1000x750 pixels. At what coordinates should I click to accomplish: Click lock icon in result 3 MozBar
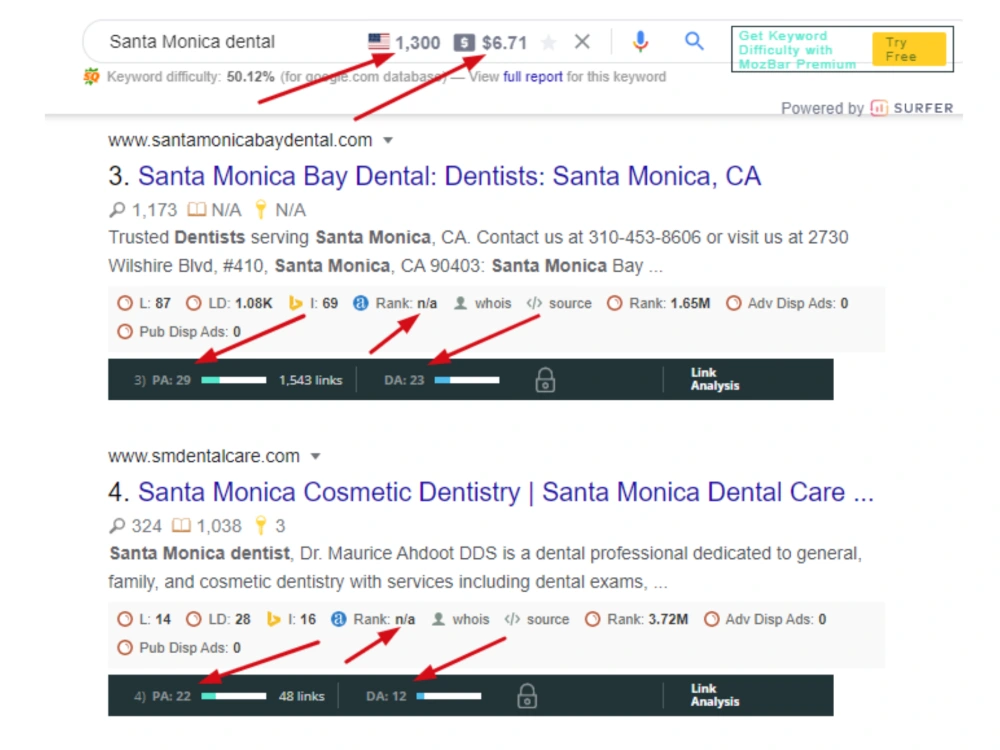[x=545, y=379]
